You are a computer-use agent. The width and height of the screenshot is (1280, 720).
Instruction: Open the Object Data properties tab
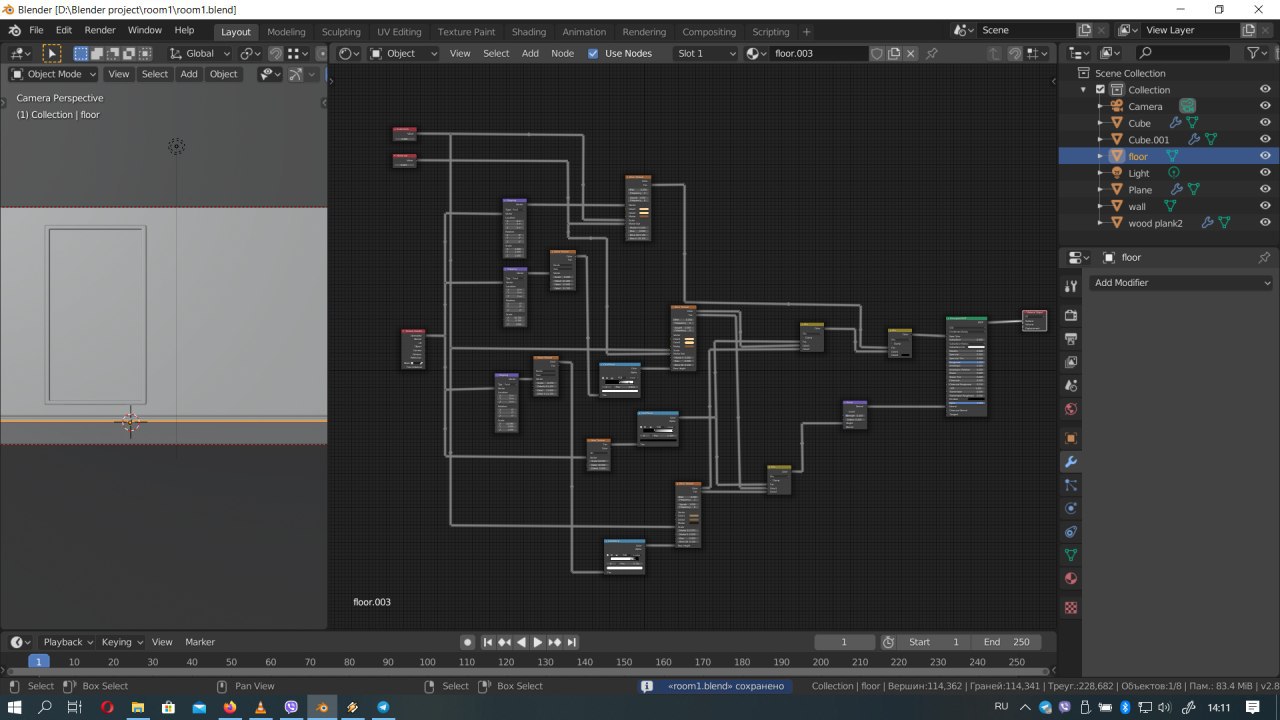(1071, 555)
